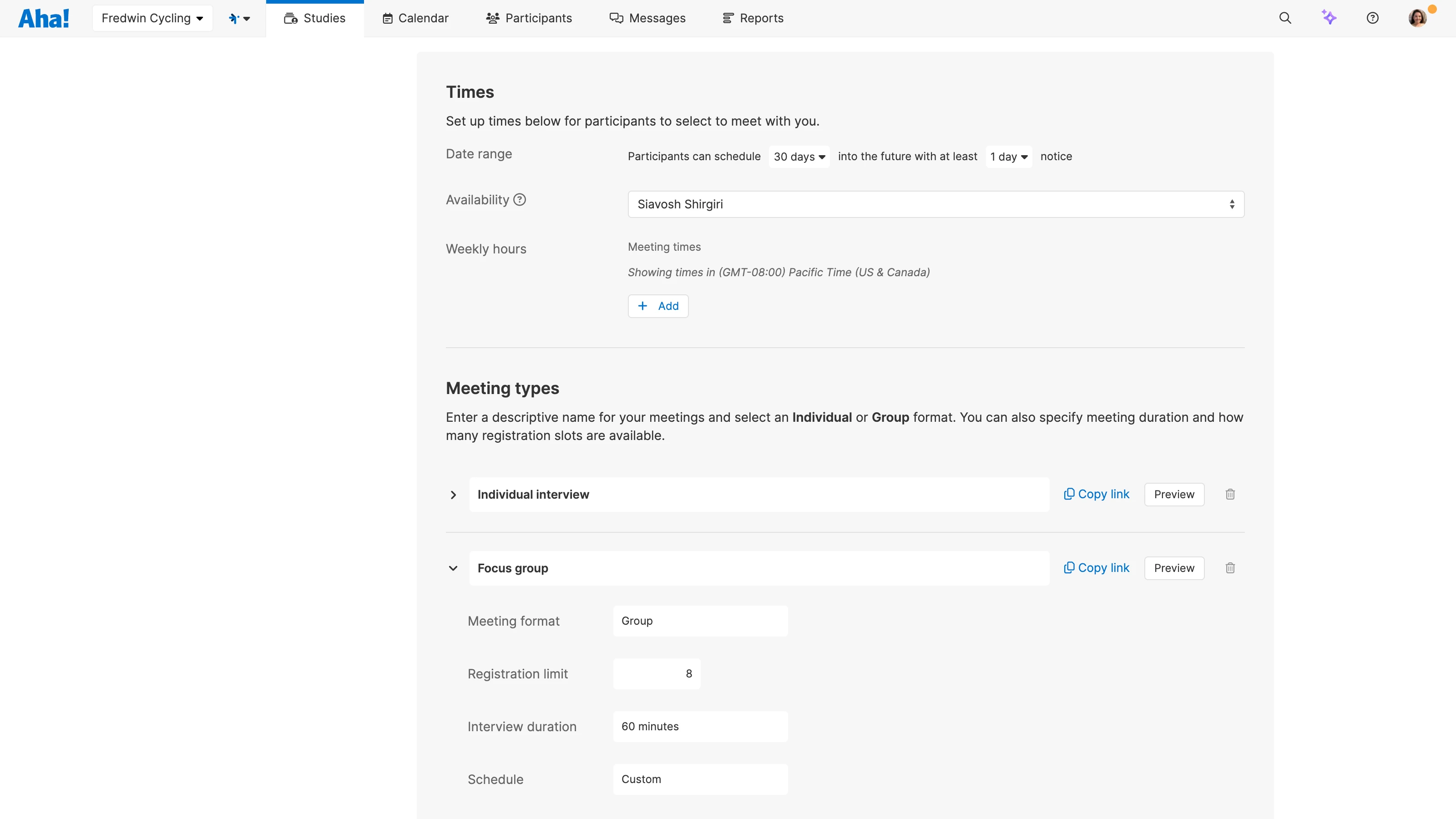Viewport: 1456px width, 819px height.
Task: Click the Registration limit input field
Action: click(x=656, y=674)
